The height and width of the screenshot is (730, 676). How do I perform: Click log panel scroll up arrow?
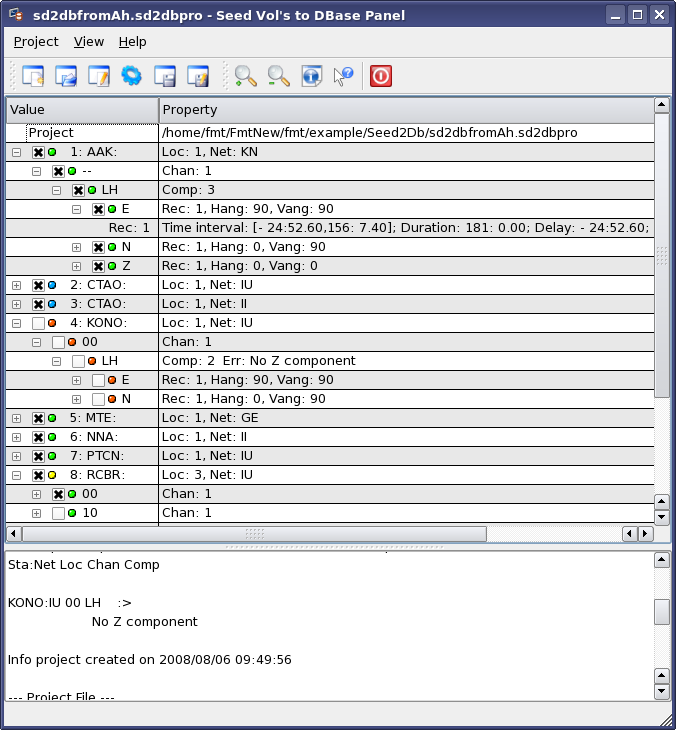(x=662, y=560)
